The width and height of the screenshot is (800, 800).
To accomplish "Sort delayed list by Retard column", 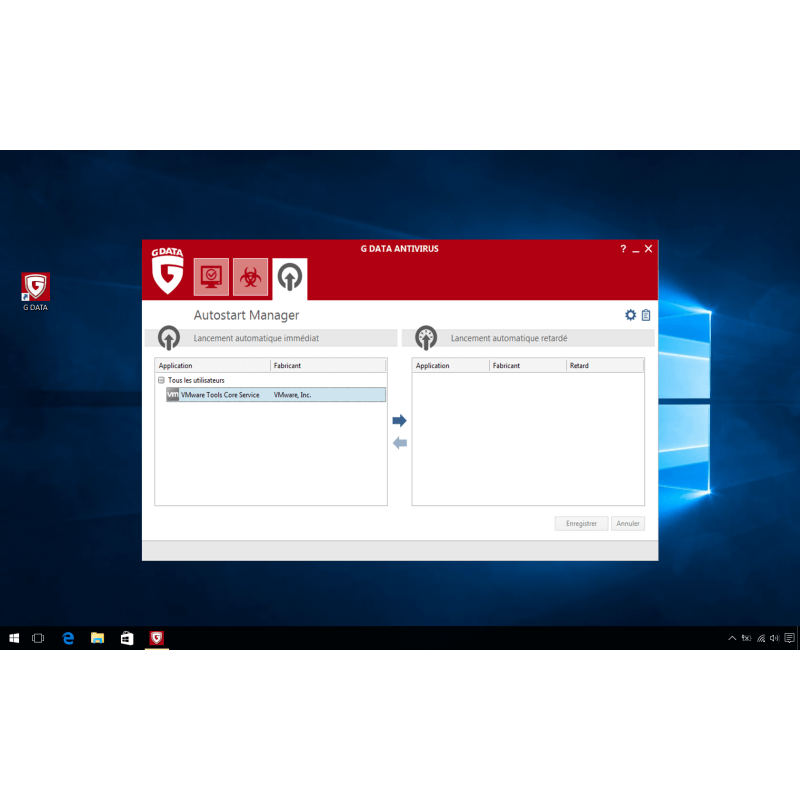I will tap(605, 365).
